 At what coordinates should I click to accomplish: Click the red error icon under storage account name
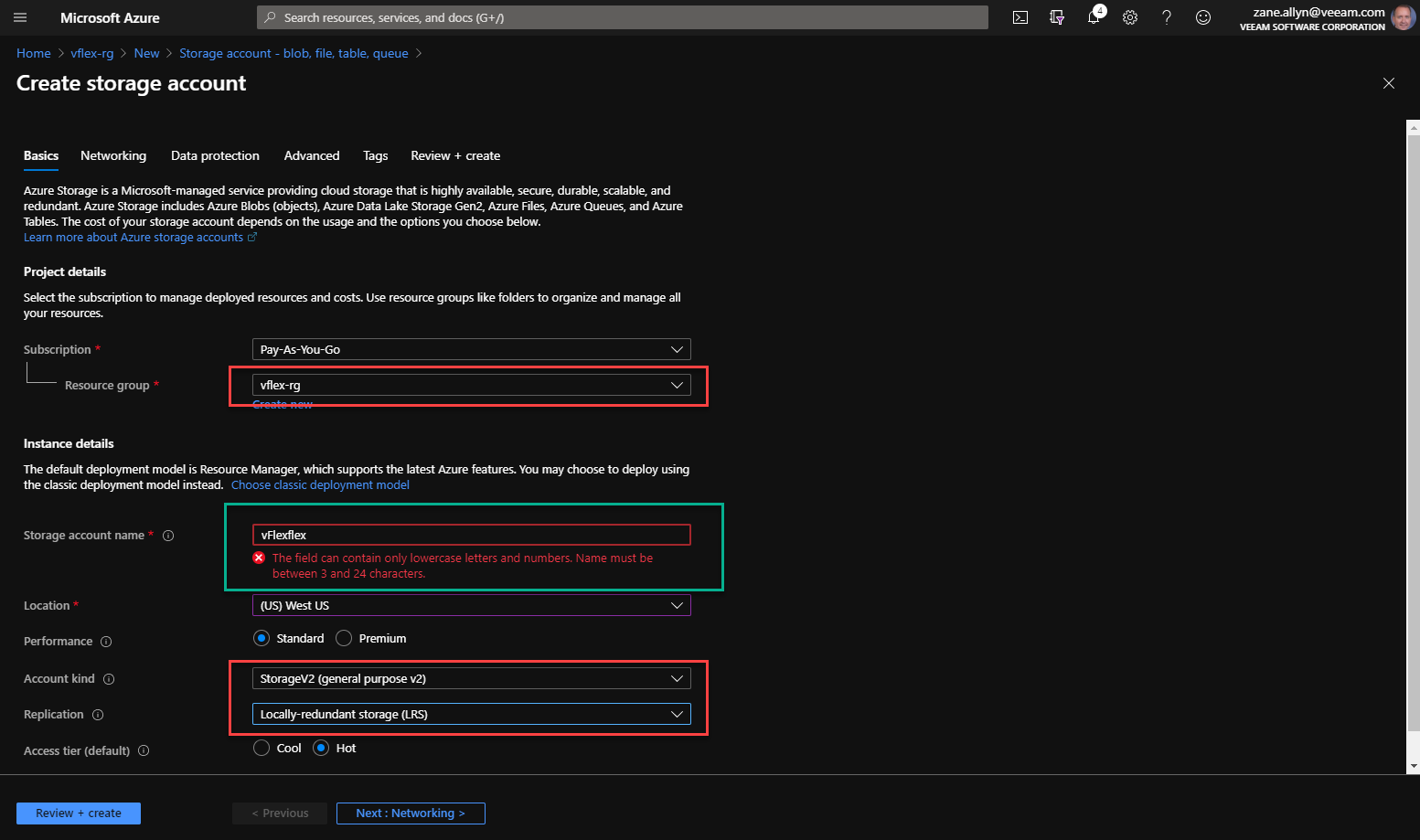(x=259, y=558)
